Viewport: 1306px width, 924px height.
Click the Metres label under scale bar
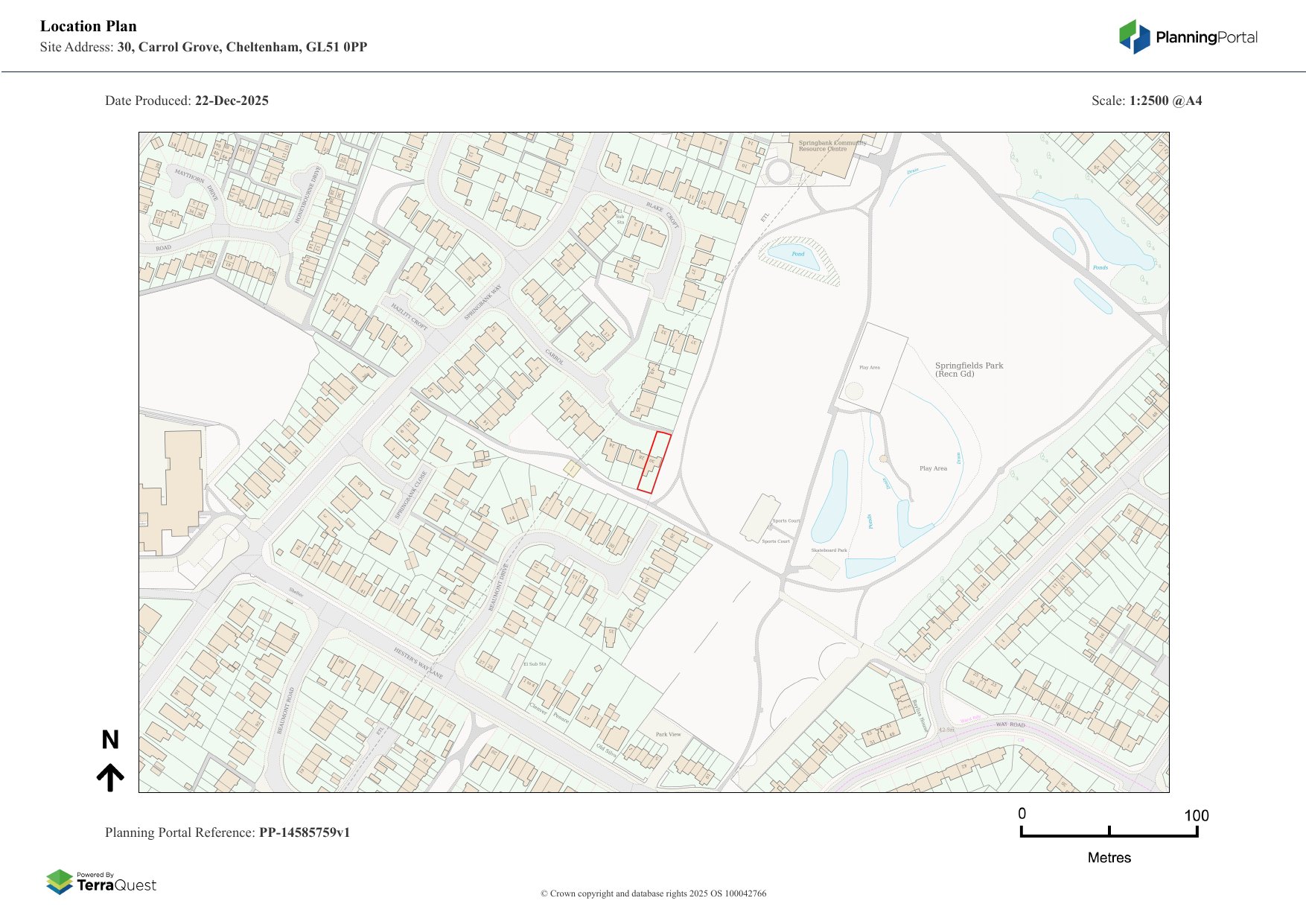[1109, 858]
